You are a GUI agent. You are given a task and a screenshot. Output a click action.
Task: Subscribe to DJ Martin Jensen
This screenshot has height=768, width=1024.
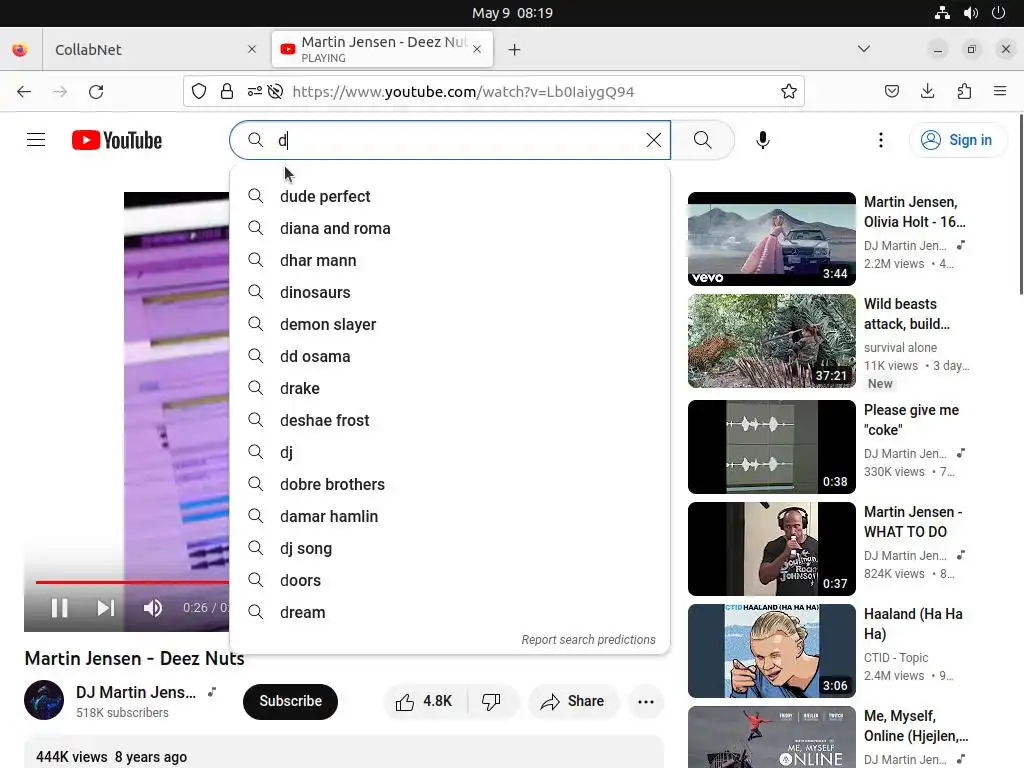pos(291,701)
